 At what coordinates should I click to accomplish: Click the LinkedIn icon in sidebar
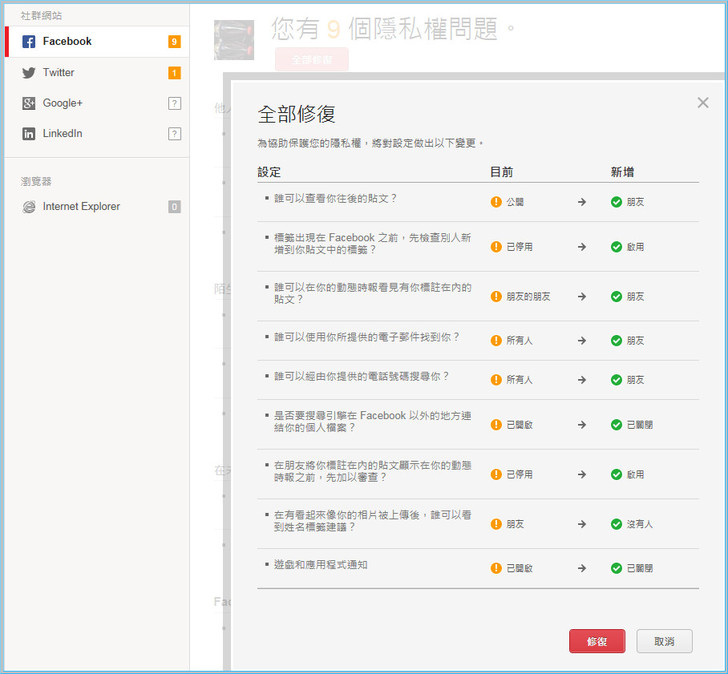[29, 134]
